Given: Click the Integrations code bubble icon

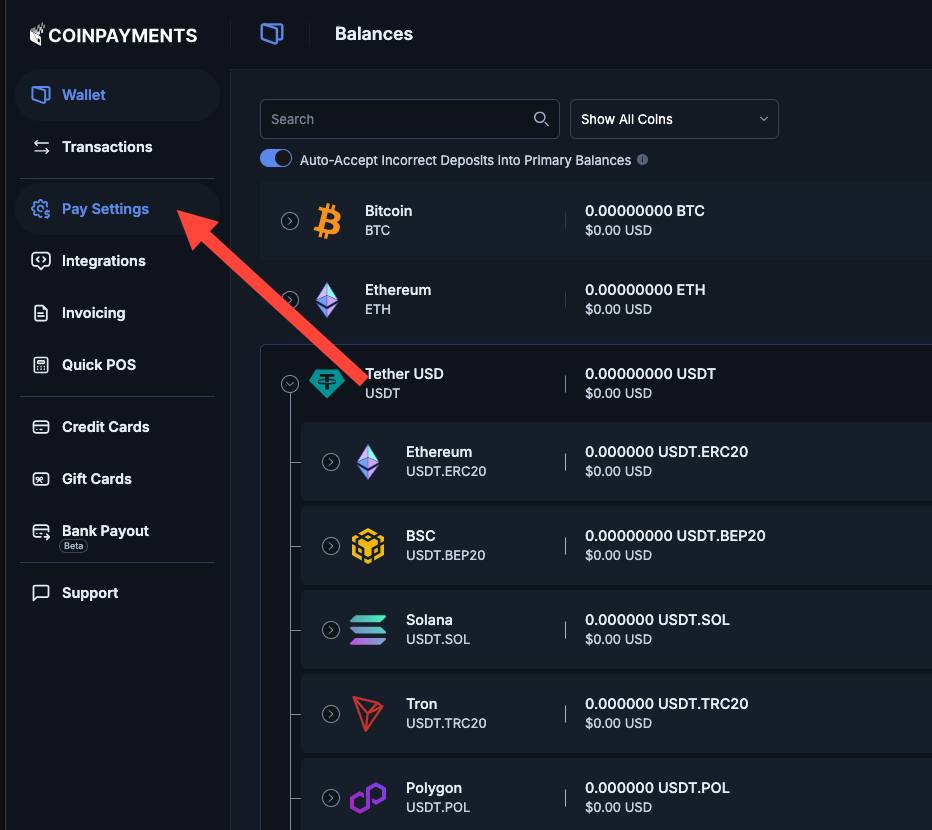Looking at the screenshot, I should point(40,261).
